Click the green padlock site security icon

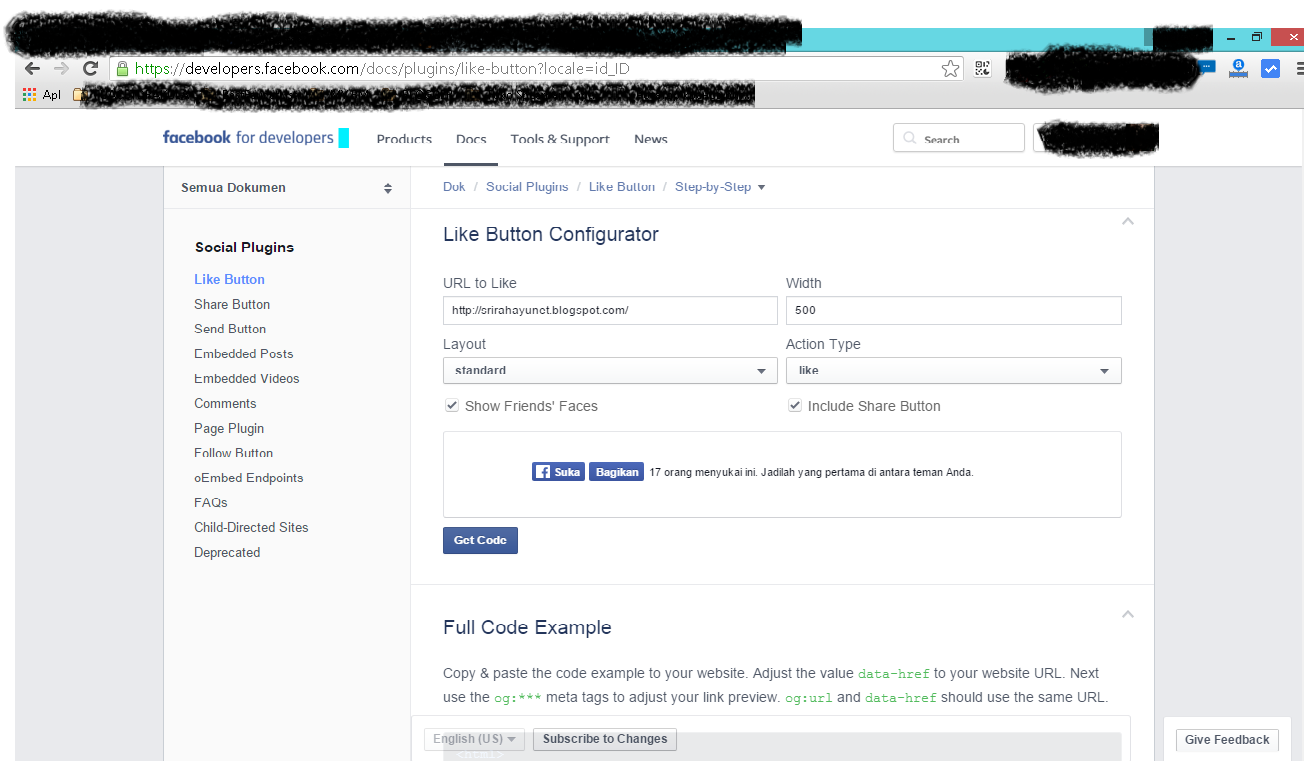(122, 69)
